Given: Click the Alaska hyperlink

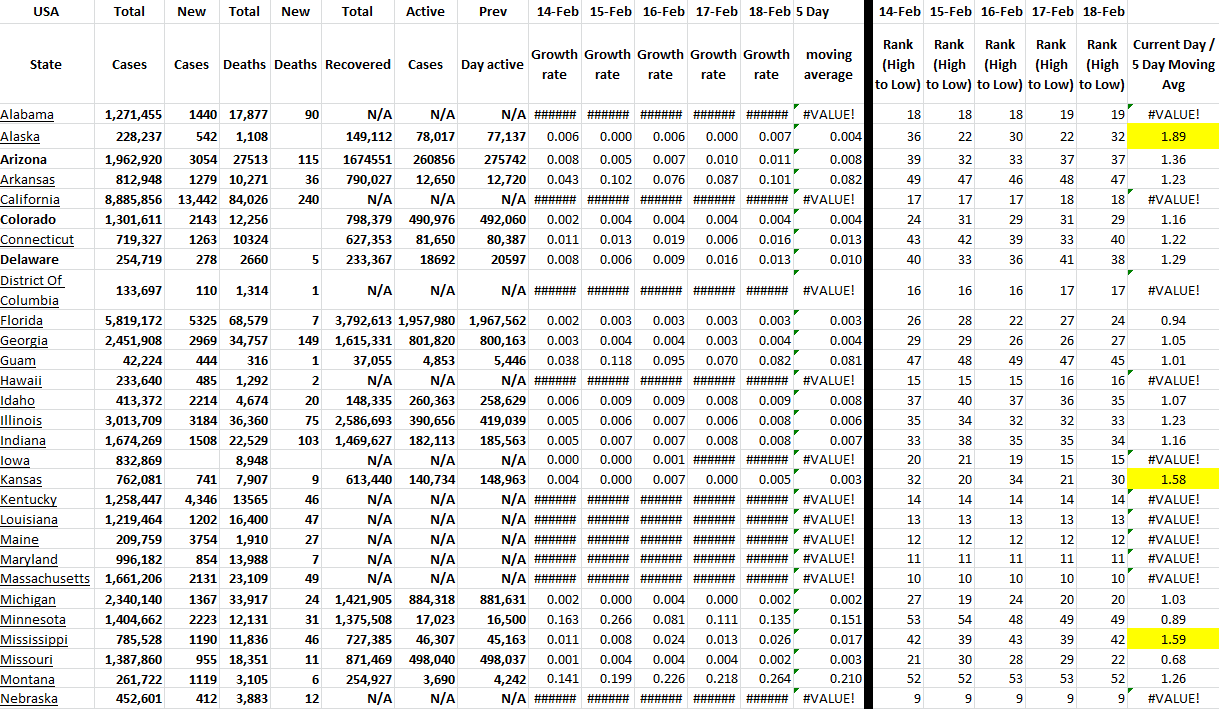Looking at the screenshot, I should pyautogui.click(x=21, y=137).
